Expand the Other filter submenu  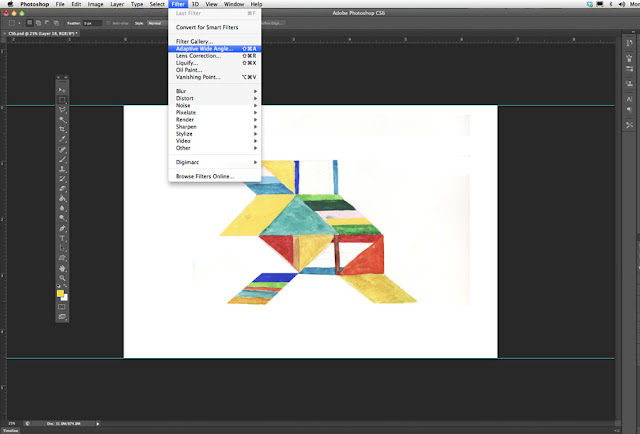[x=215, y=148]
